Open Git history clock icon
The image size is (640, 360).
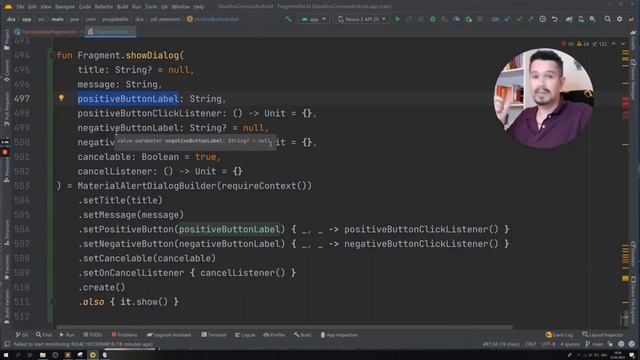(542, 19)
